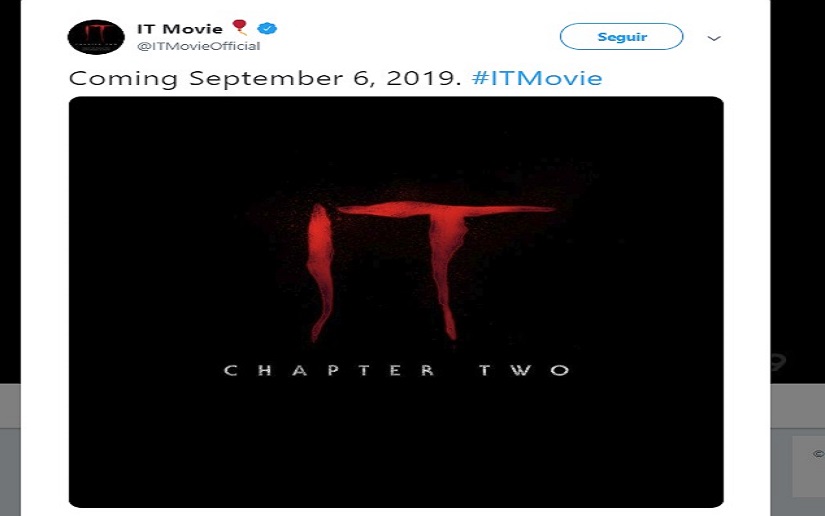The height and width of the screenshot is (516, 825).
Task: Click the blue verified badge
Action: pyautogui.click(x=267, y=28)
